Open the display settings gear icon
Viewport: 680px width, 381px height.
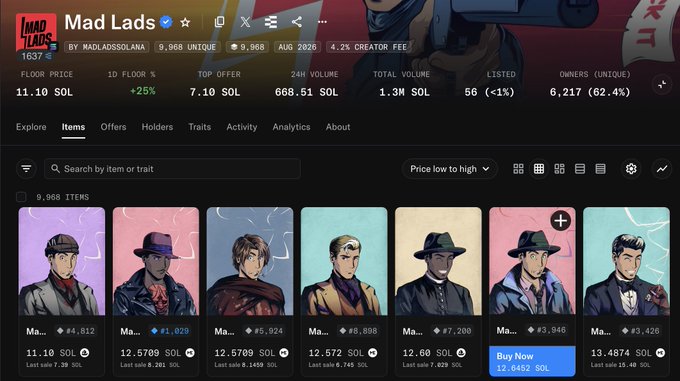631,169
